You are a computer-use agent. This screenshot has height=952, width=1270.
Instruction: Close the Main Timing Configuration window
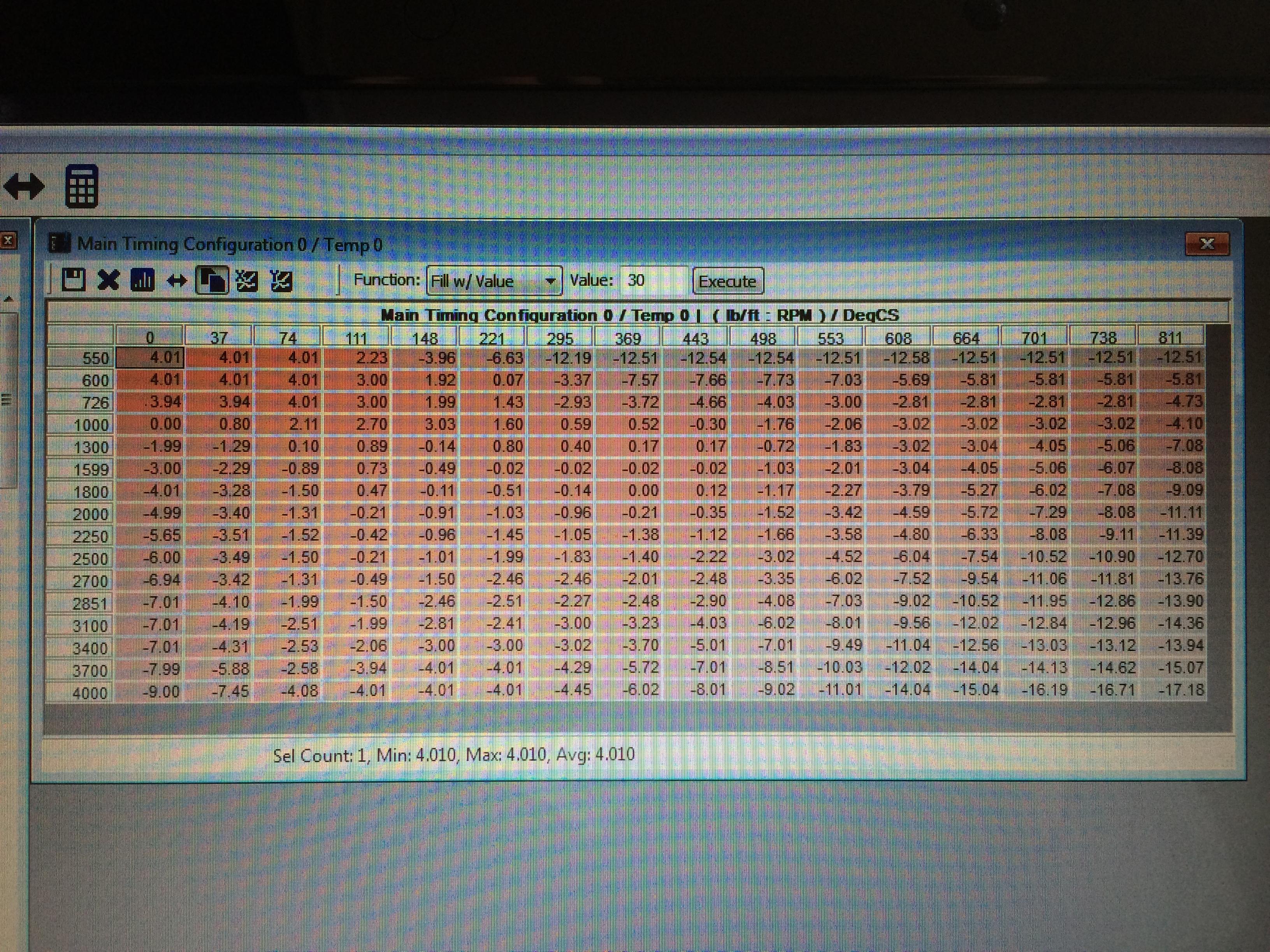1207,244
